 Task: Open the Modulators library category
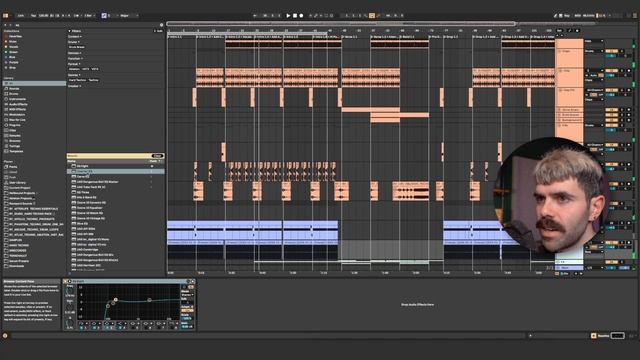click(18, 115)
